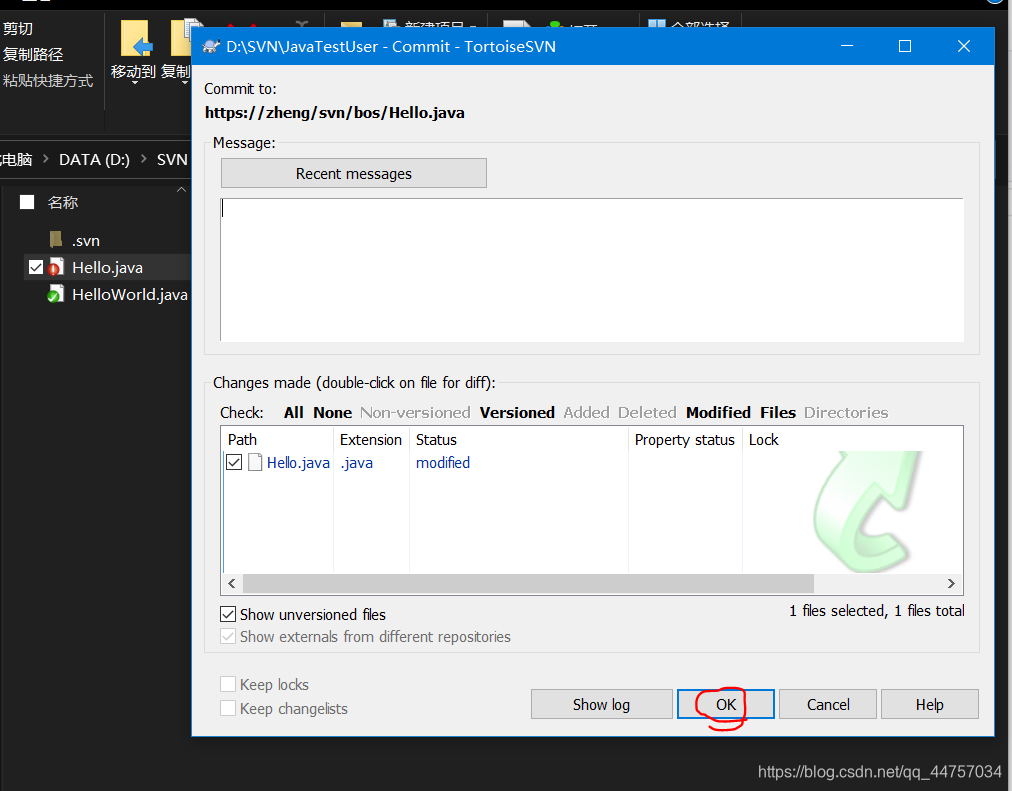Screen dimensions: 1012x791
Task: Click Hello.java modified overlay icon in Explorer
Action: coord(56,267)
